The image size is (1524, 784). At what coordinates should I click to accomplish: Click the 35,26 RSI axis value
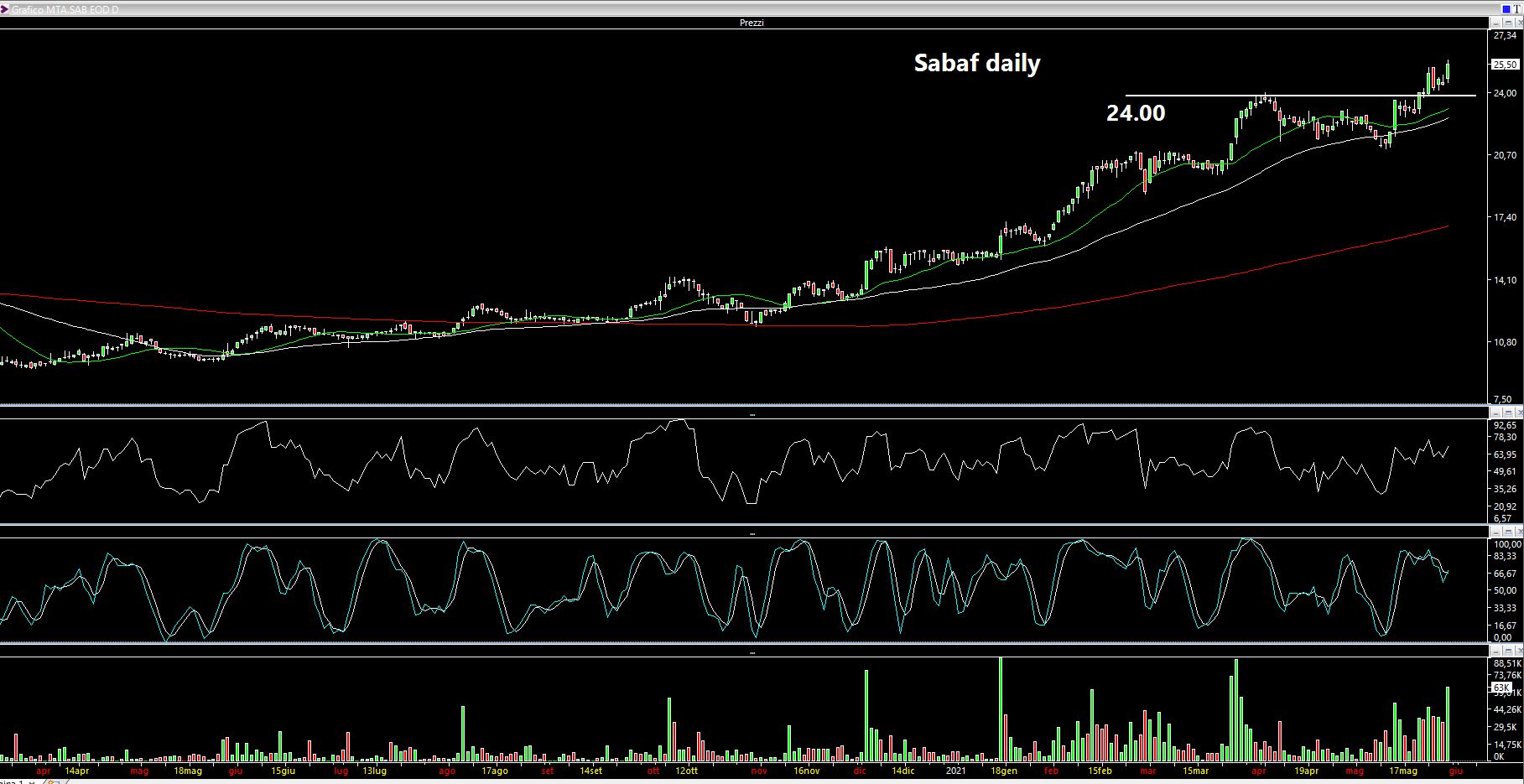pos(1506,489)
